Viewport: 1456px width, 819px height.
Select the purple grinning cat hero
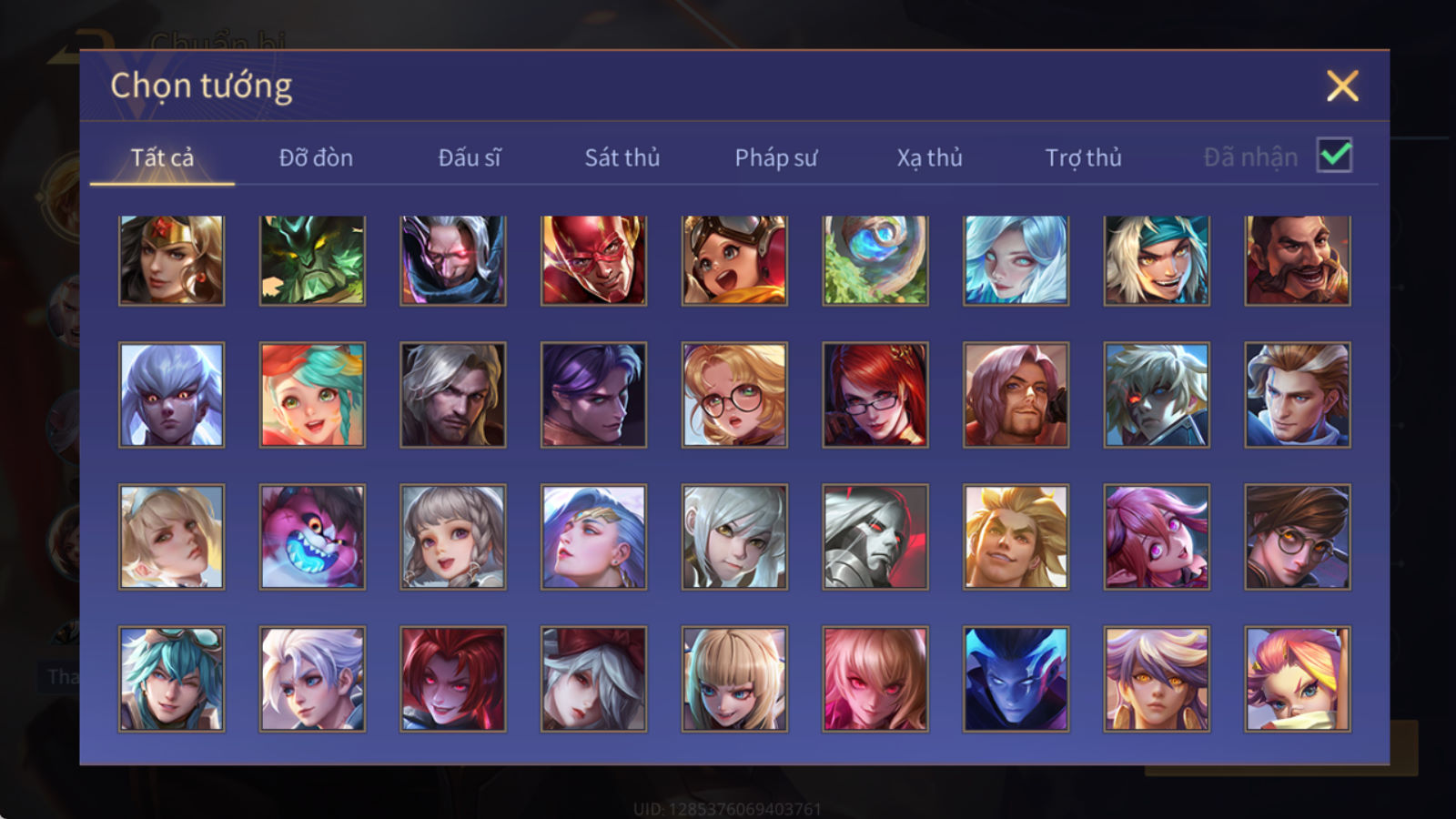(x=312, y=537)
